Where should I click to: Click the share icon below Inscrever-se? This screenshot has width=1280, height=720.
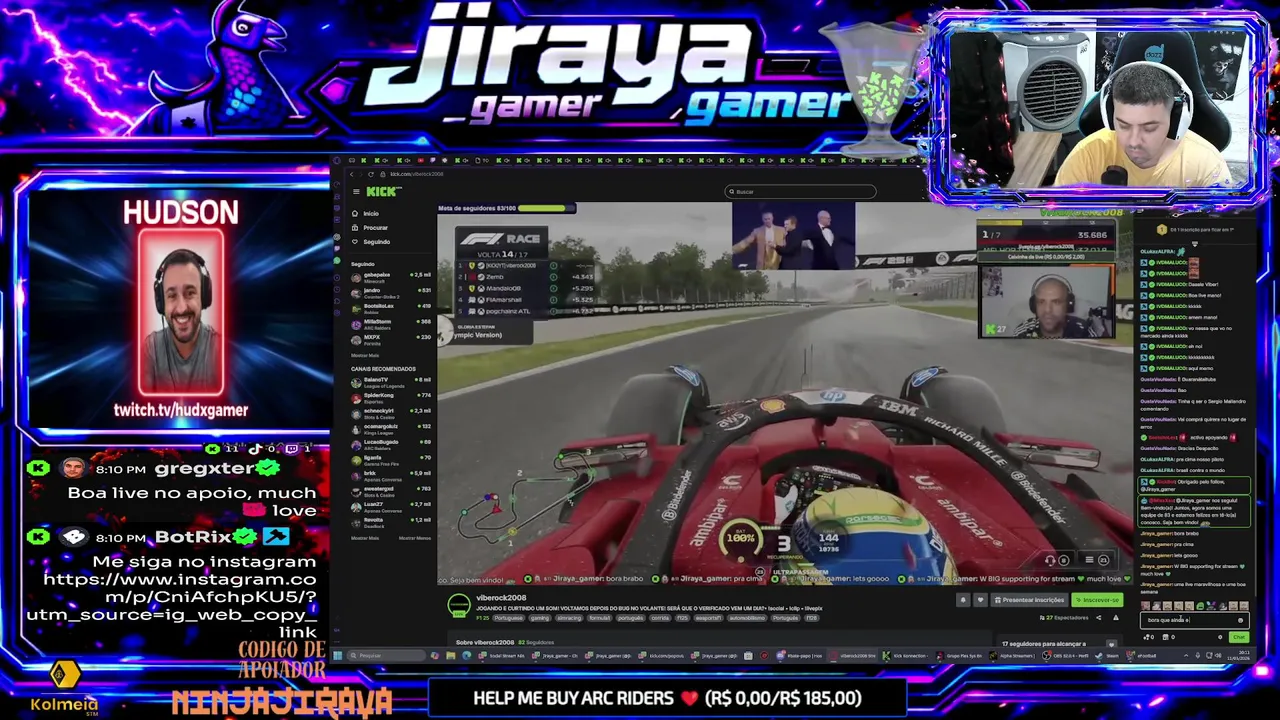[x=1098, y=618]
